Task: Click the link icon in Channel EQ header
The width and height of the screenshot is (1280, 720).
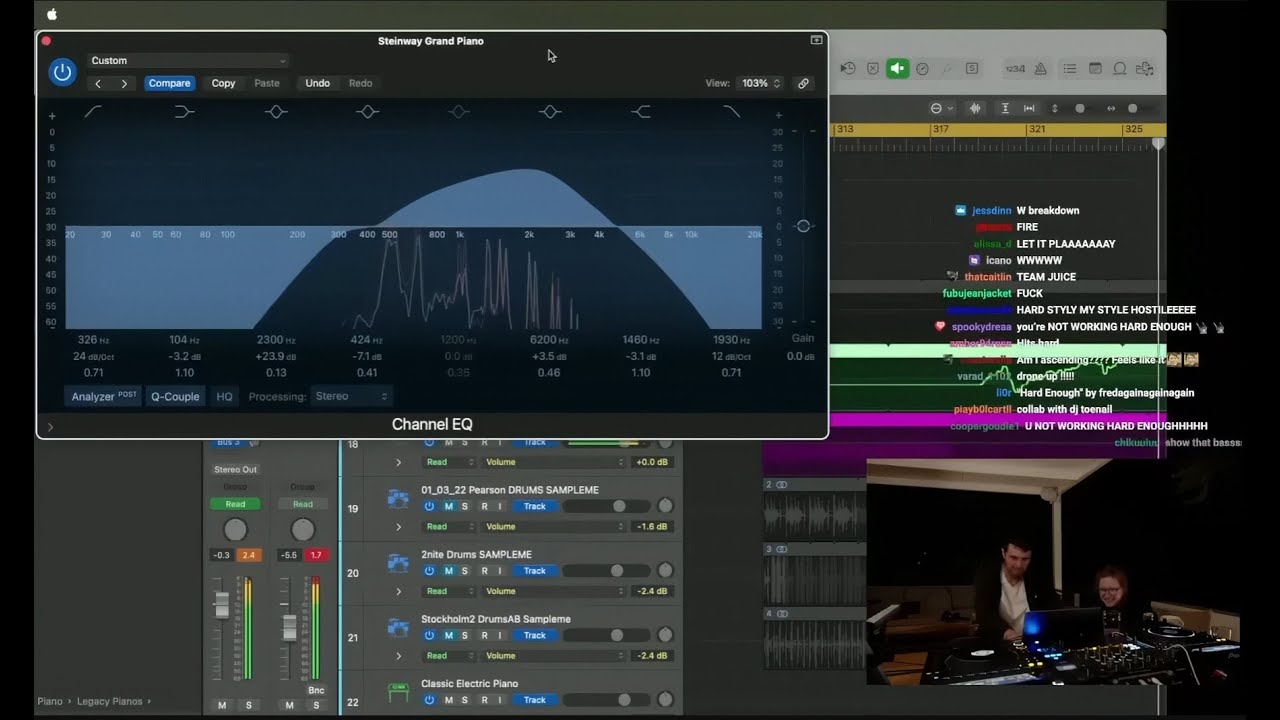Action: (x=803, y=83)
